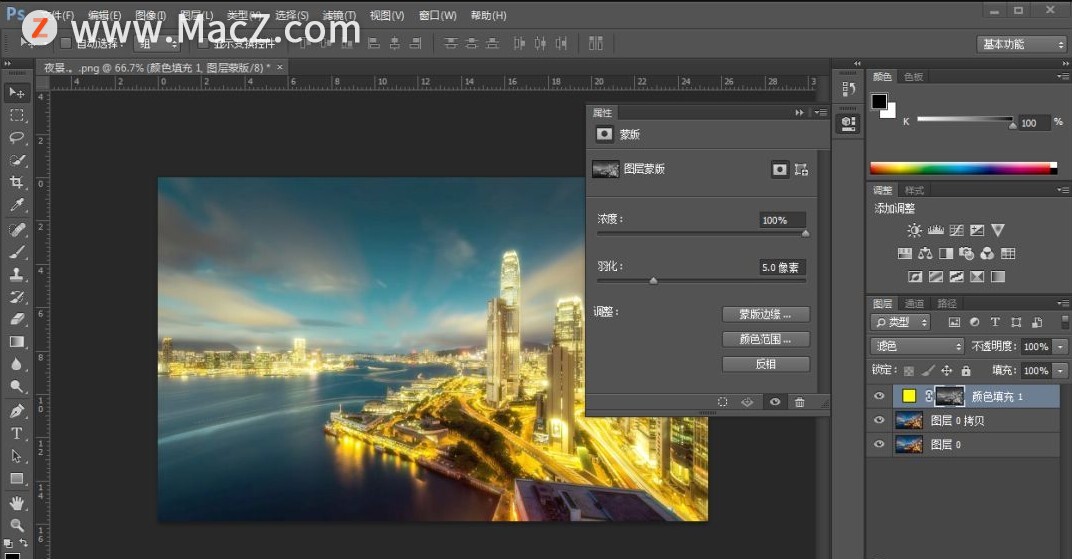Add a Photo Filter adjustment
This screenshot has height=559, width=1072.
[966, 254]
